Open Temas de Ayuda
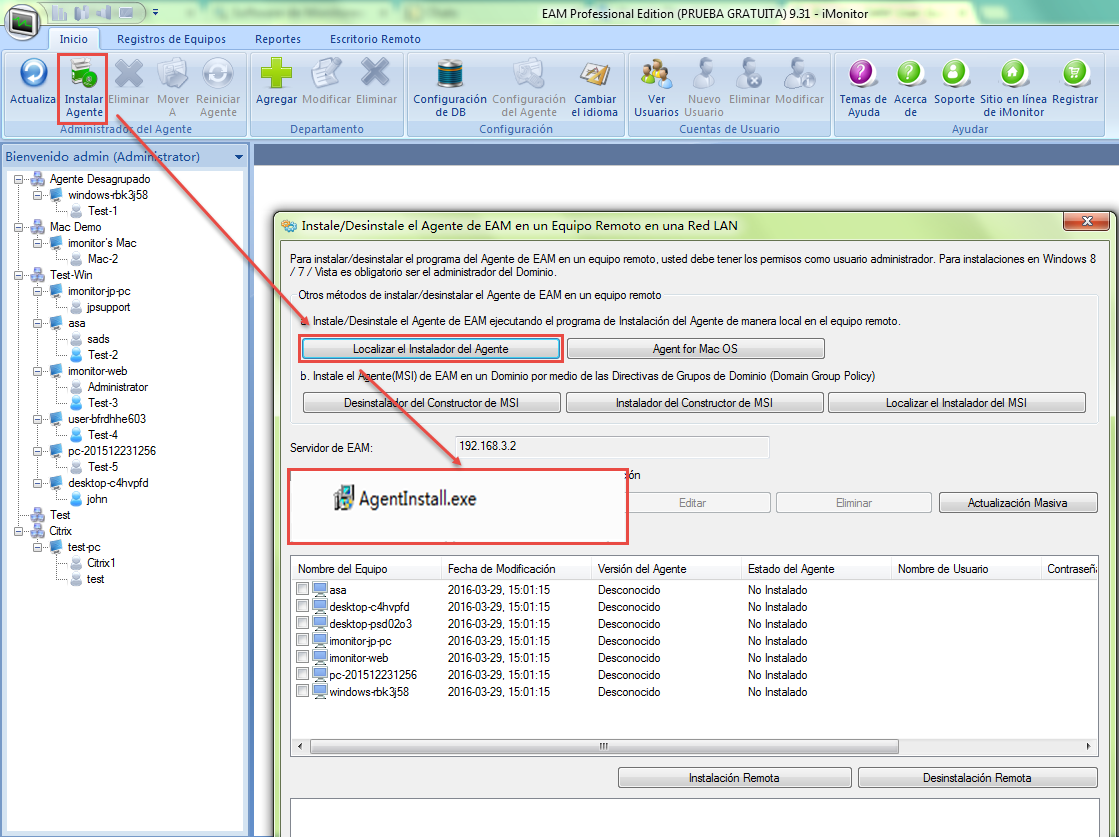1119x837 pixels. [863, 87]
